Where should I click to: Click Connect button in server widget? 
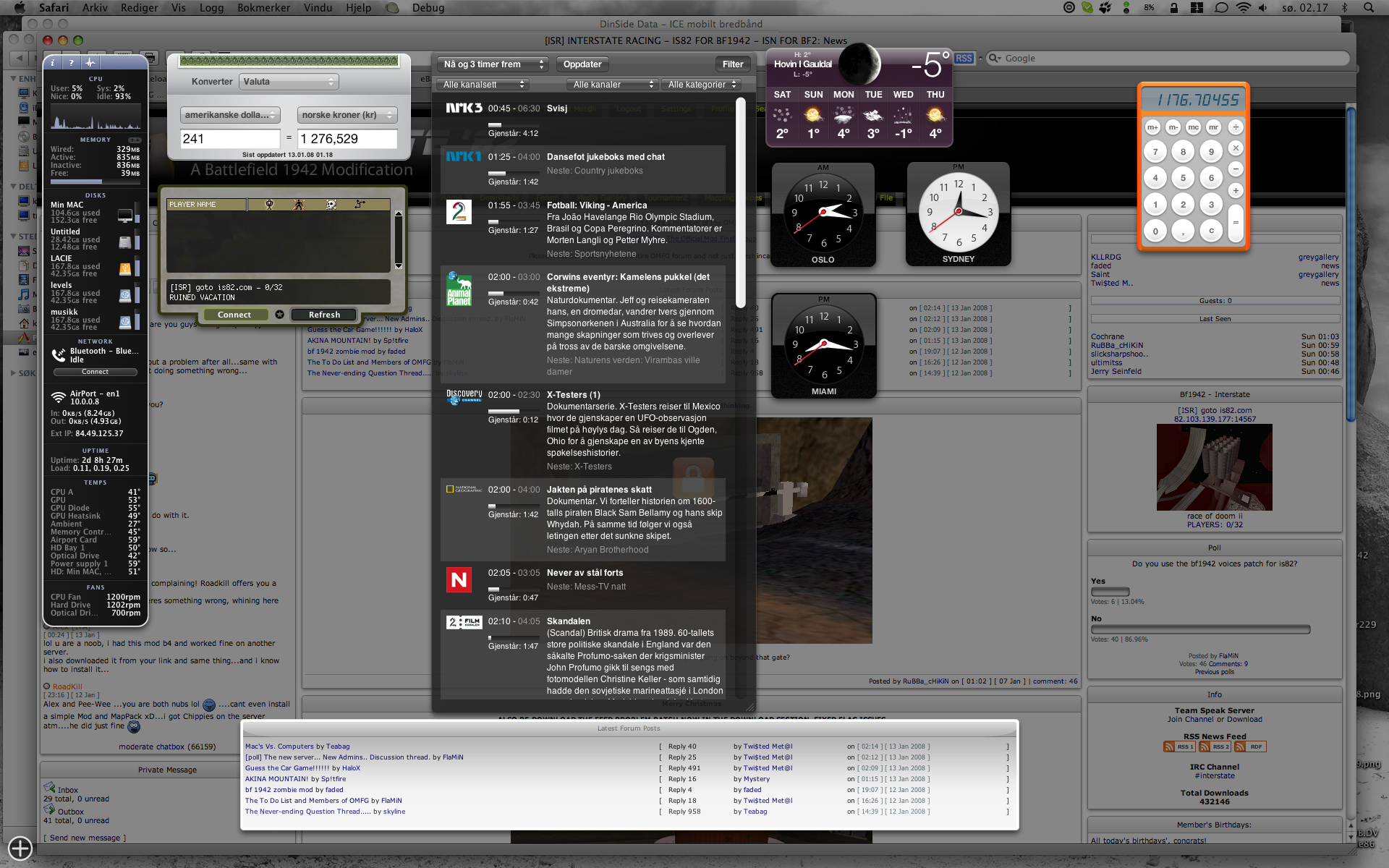234,315
